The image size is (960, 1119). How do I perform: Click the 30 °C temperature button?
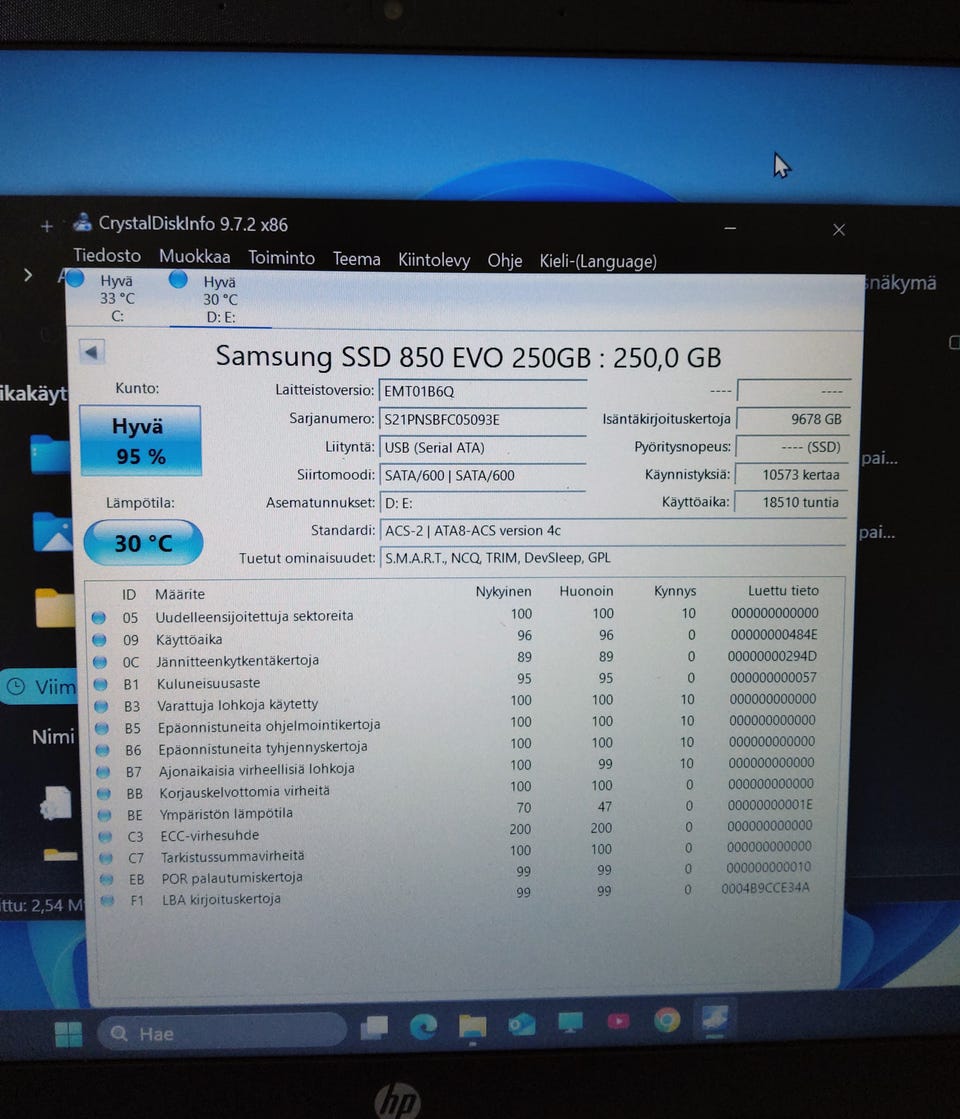[x=143, y=543]
